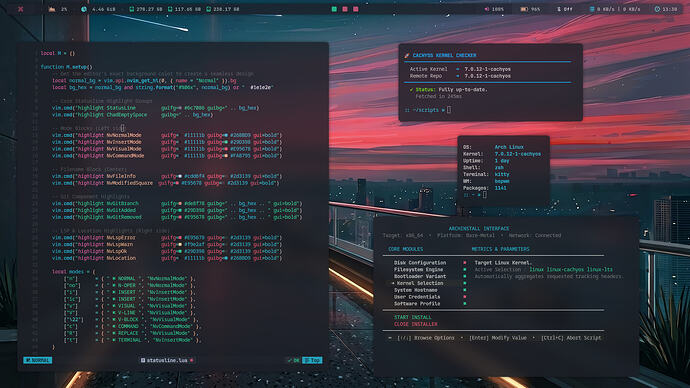Select Bootloader Variant in Core Modules
This screenshot has height=388, width=690.
coord(420,276)
